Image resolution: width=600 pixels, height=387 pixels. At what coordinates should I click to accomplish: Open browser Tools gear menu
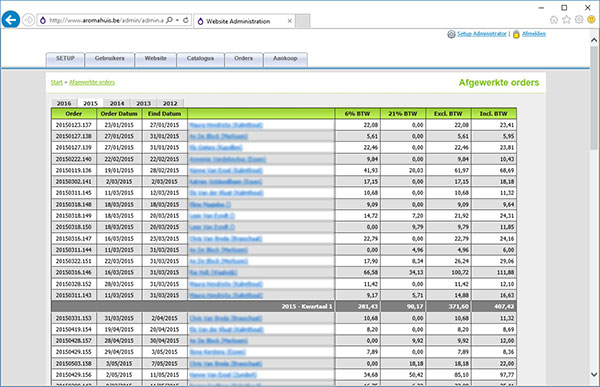579,19
